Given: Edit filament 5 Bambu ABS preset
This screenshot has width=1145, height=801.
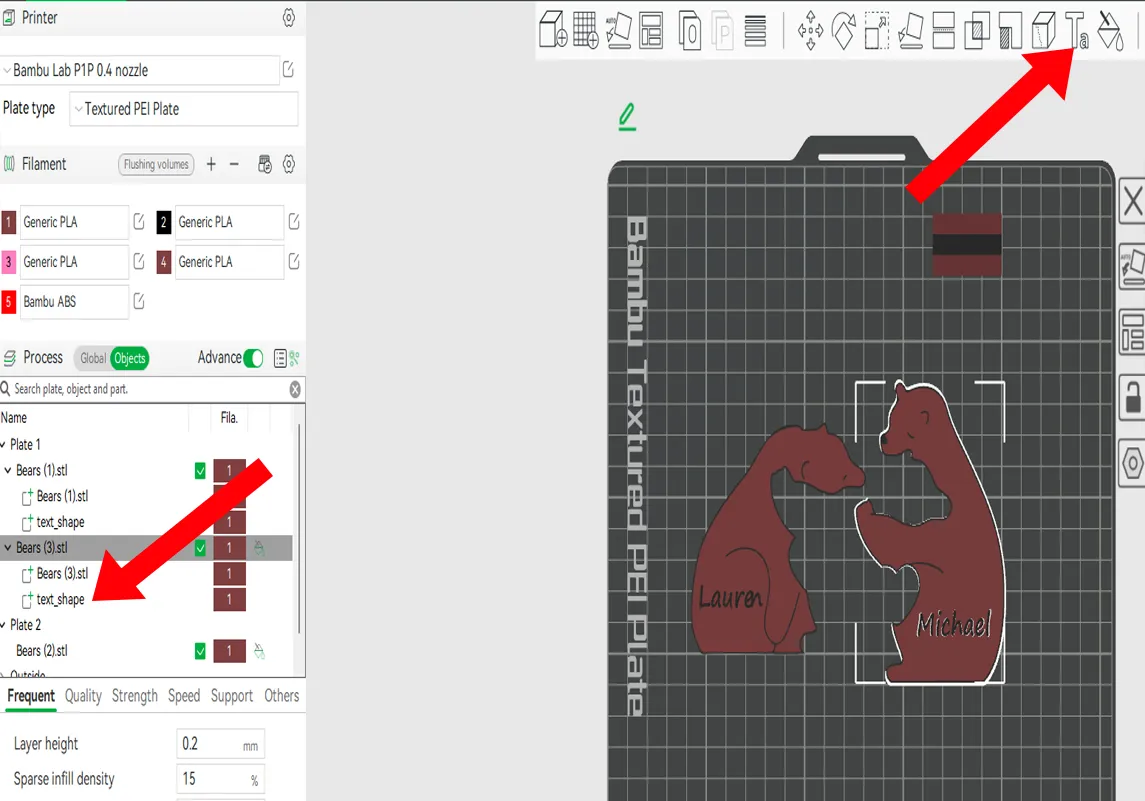Looking at the screenshot, I should tap(139, 301).
